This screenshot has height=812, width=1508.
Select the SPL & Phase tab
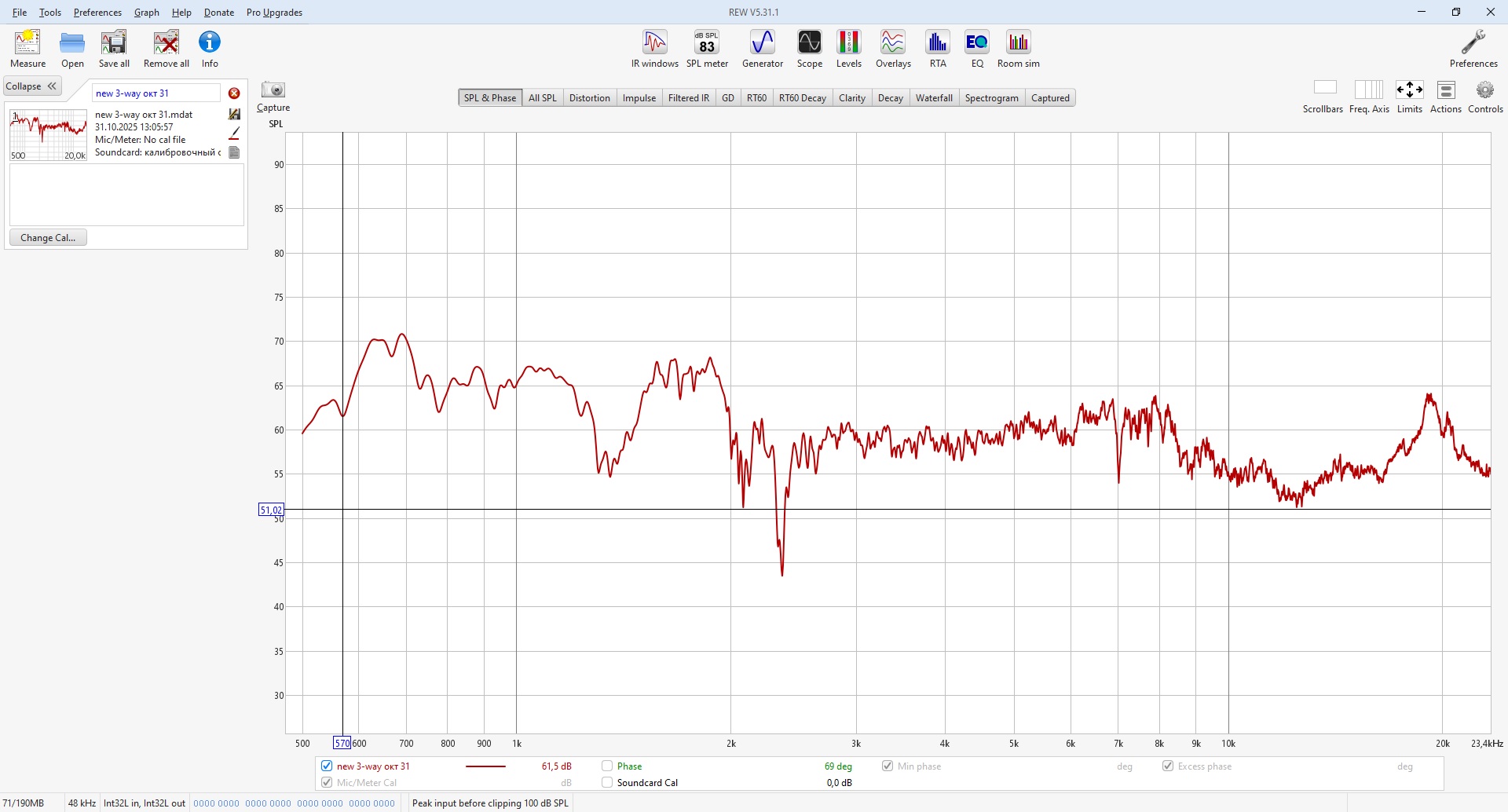[x=490, y=98]
